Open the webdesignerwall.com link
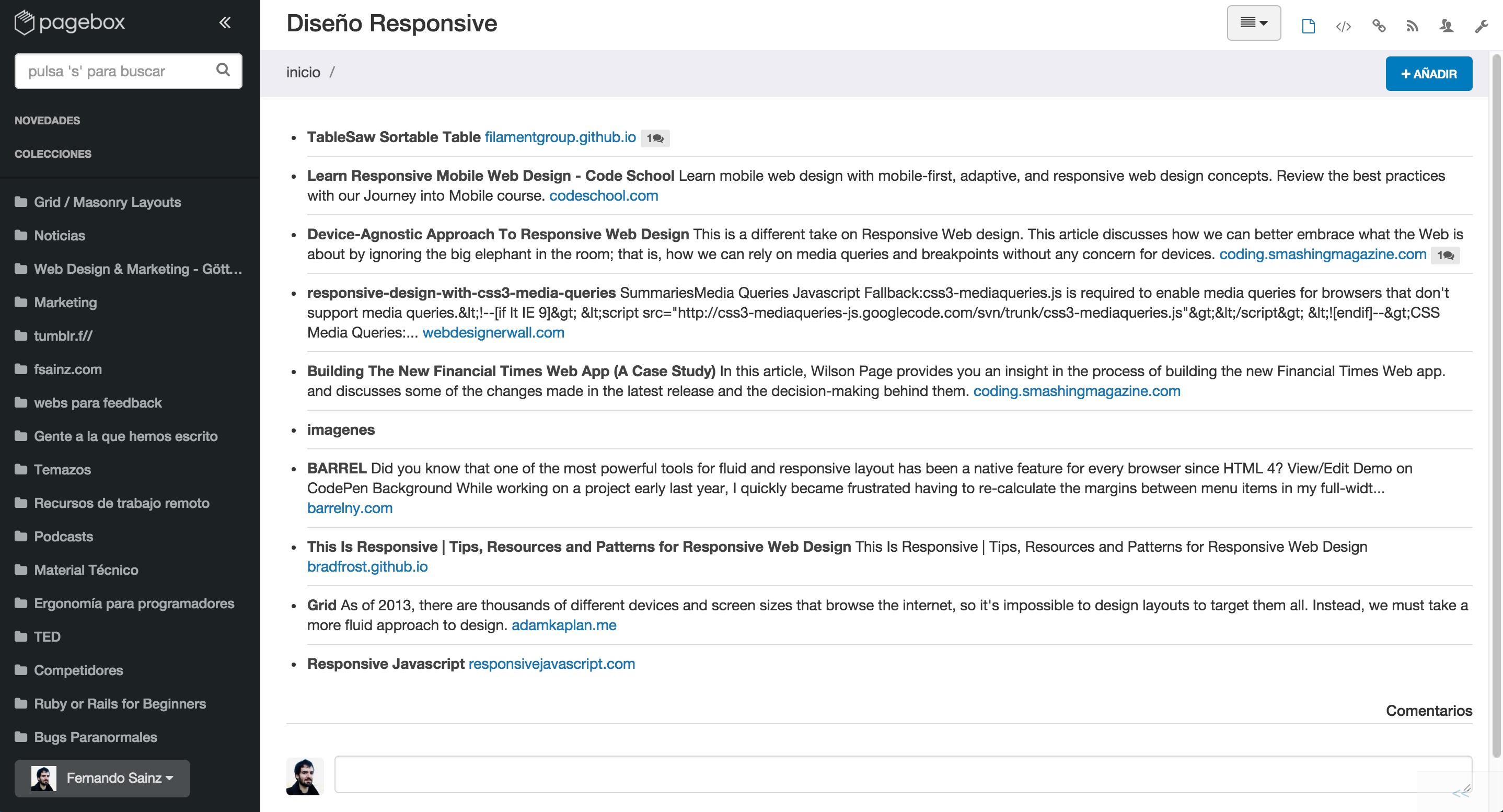The width and height of the screenshot is (1503, 812). pyautogui.click(x=494, y=332)
